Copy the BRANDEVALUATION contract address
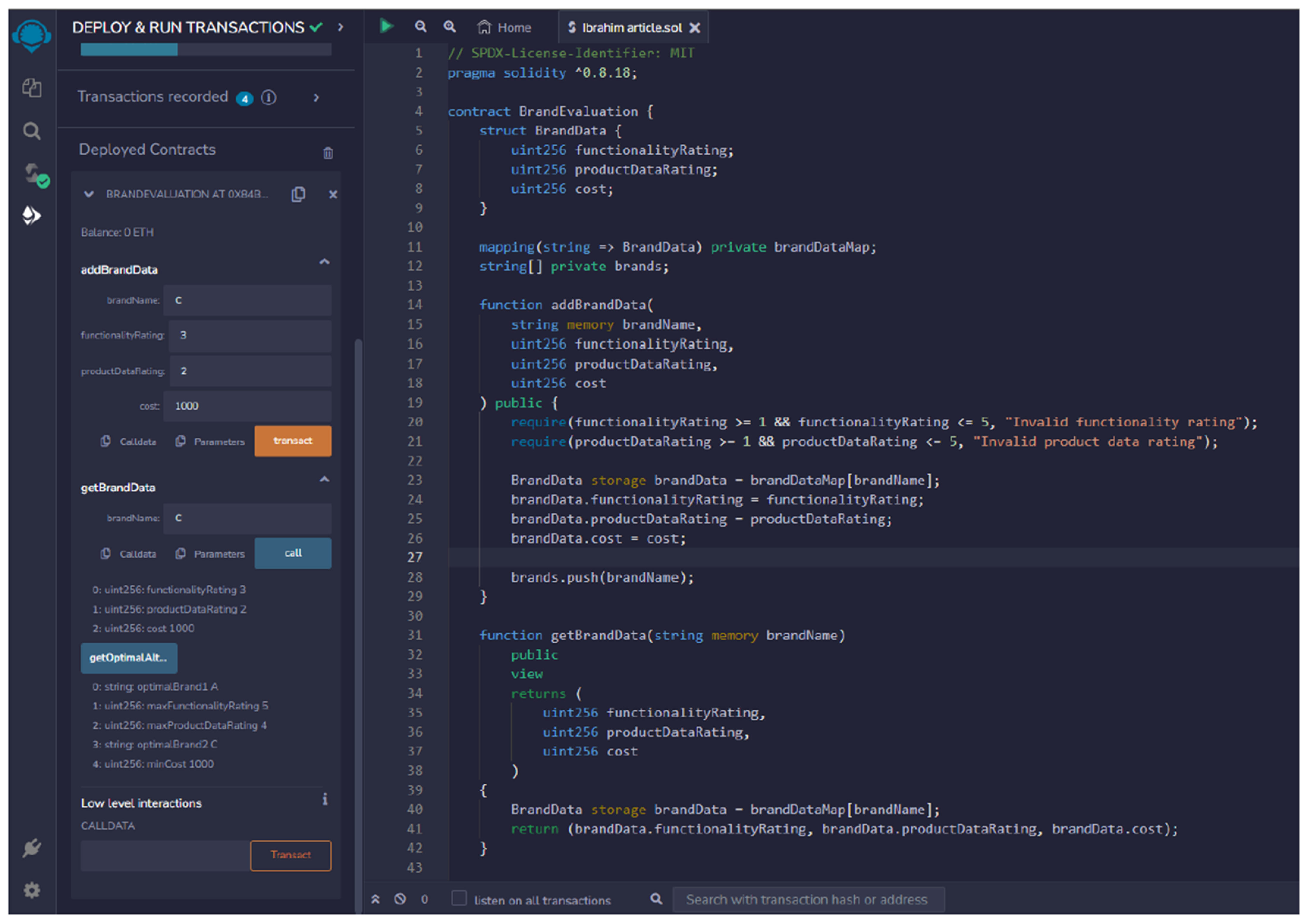The height and width of the screenshot is (924, 1310). (299, 194)
